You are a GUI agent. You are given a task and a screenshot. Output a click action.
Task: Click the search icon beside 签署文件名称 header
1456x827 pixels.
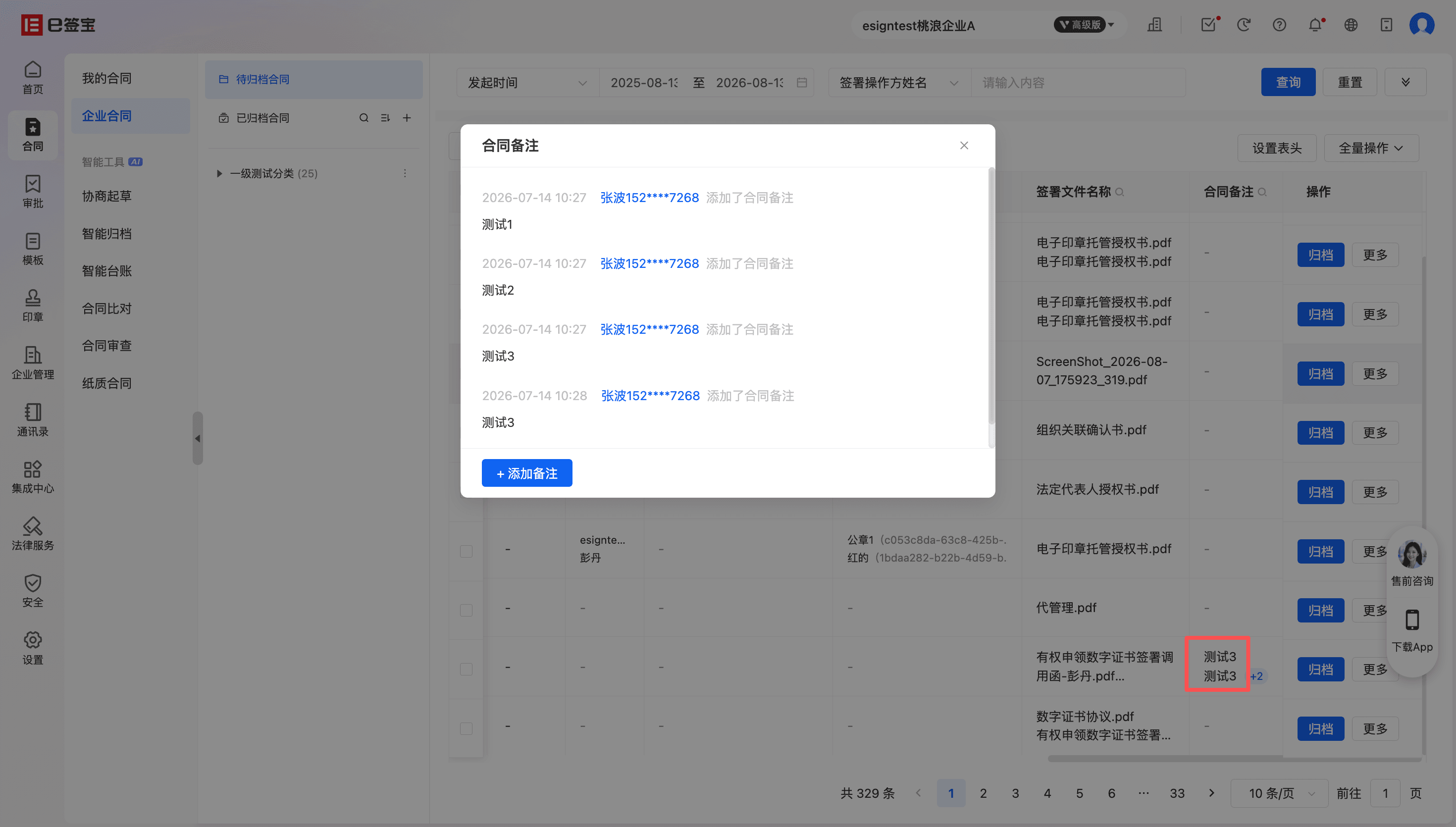(1120, 192)
